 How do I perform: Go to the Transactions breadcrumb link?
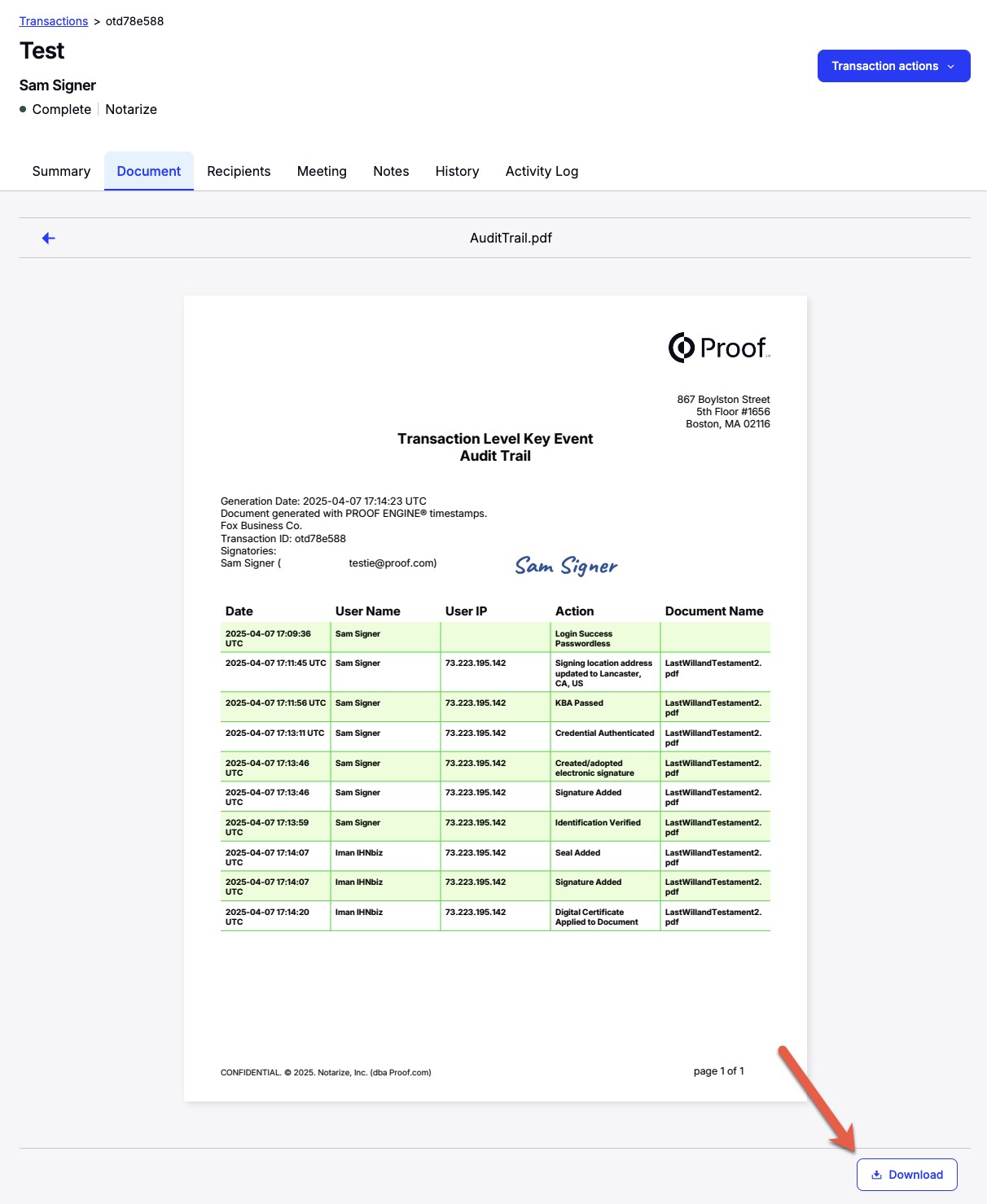[54, 21]
